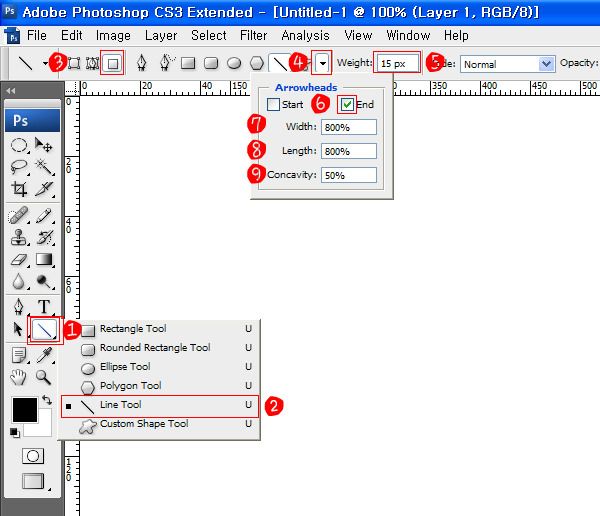The width and height of the screenshot is (600, 516).
Task: Select the Hand tool
Action: (18, 377)
